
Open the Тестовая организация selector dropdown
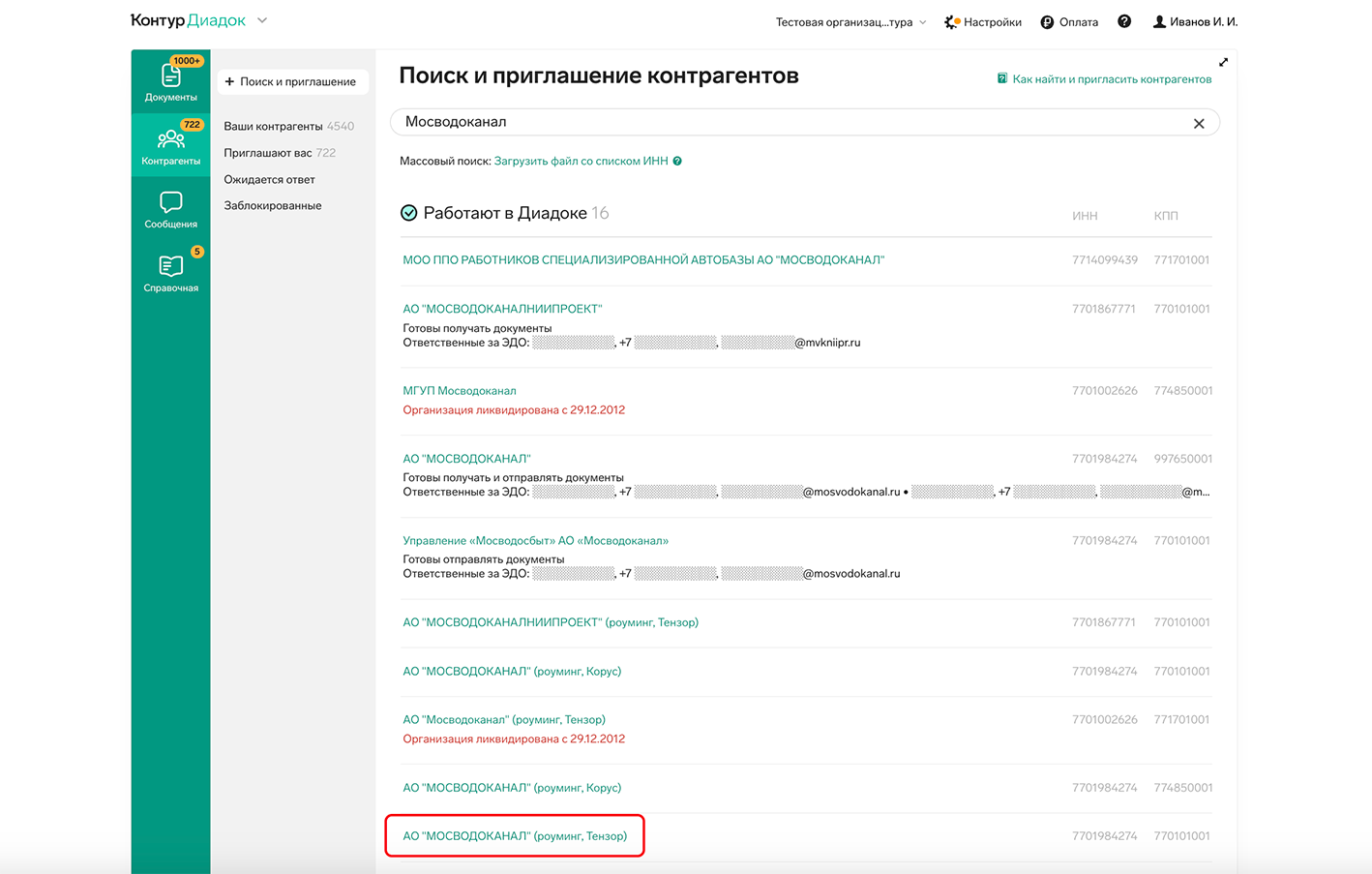(x=850, y=22)
